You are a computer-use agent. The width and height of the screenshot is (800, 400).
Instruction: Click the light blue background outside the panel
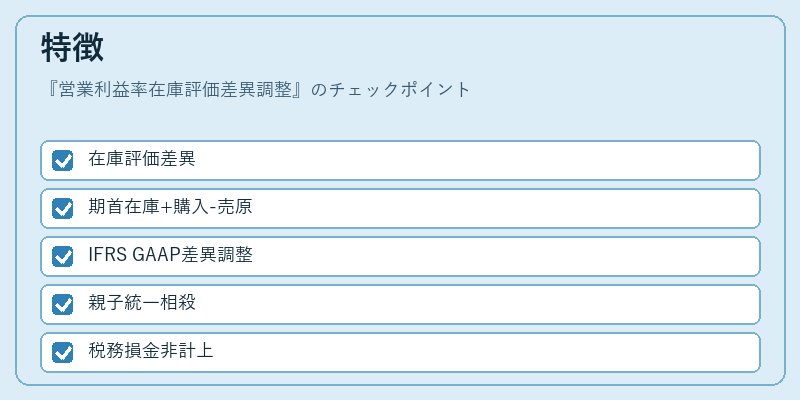coord(400,7)
